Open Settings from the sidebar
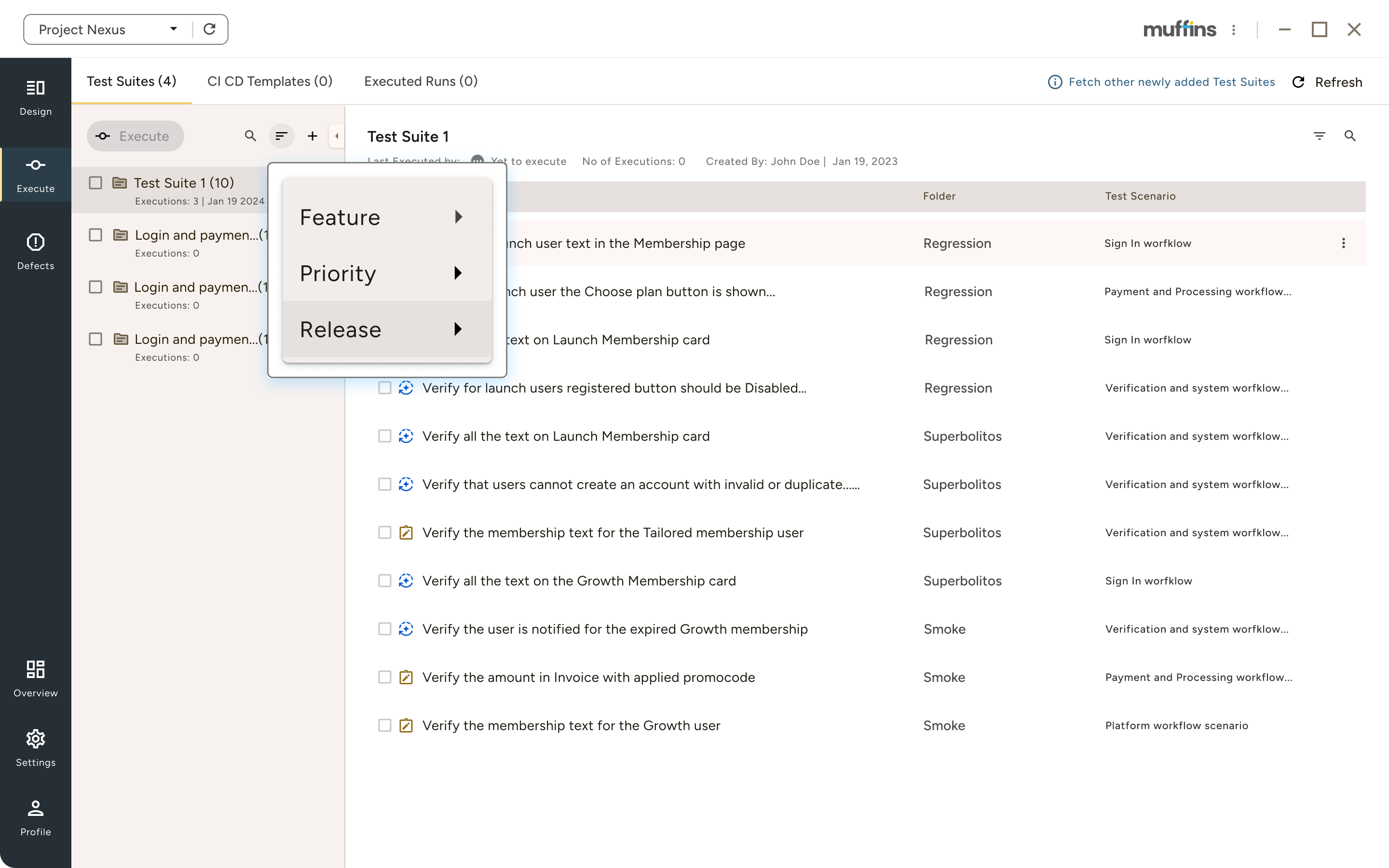 (x=35, y=746)
